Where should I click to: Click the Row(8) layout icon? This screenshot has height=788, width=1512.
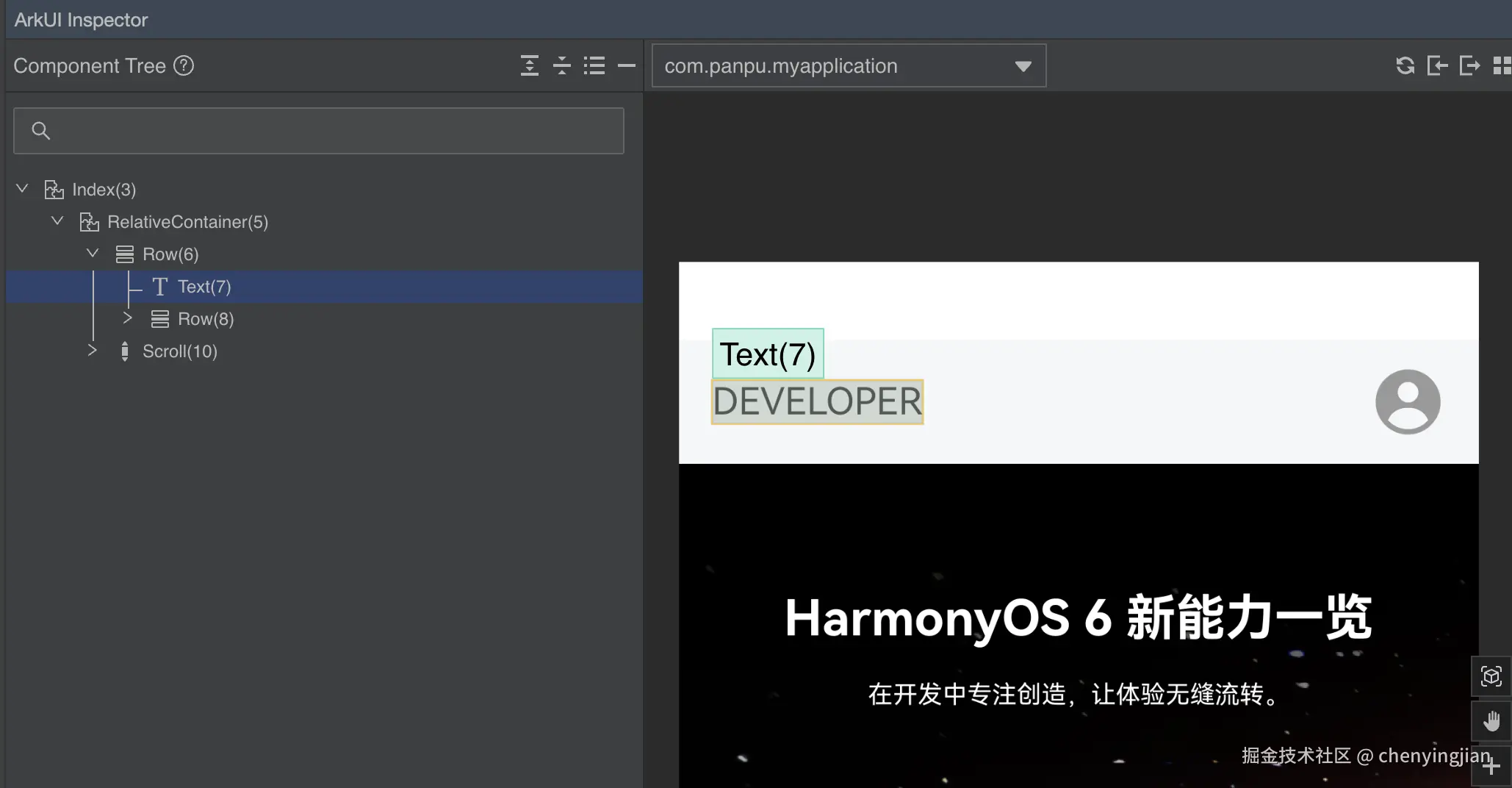160,319
